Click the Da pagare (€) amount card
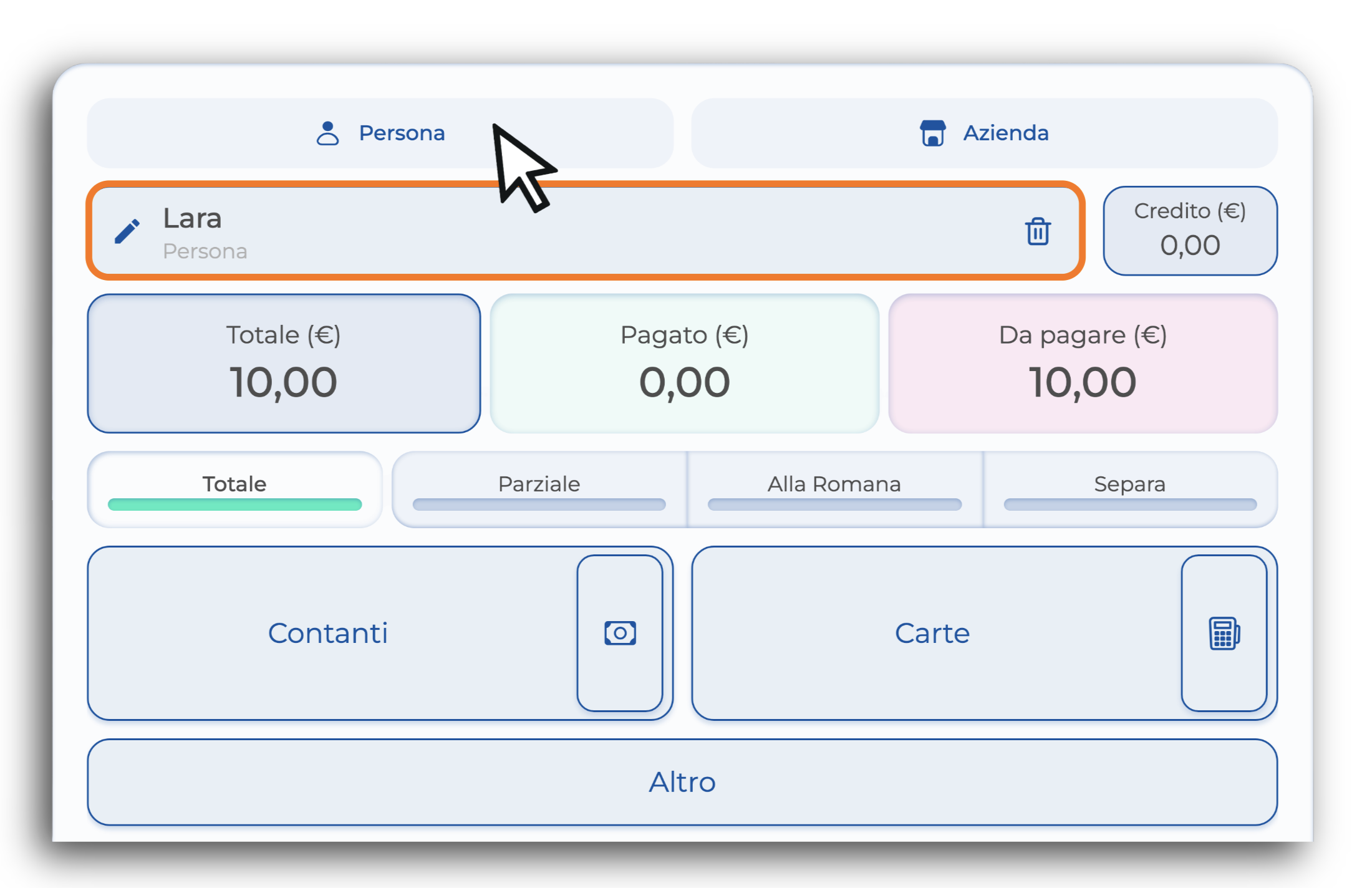Image resolution: width=1372 pixels, height=888 pixels. pyautogui.click(x=1083, y=364)
